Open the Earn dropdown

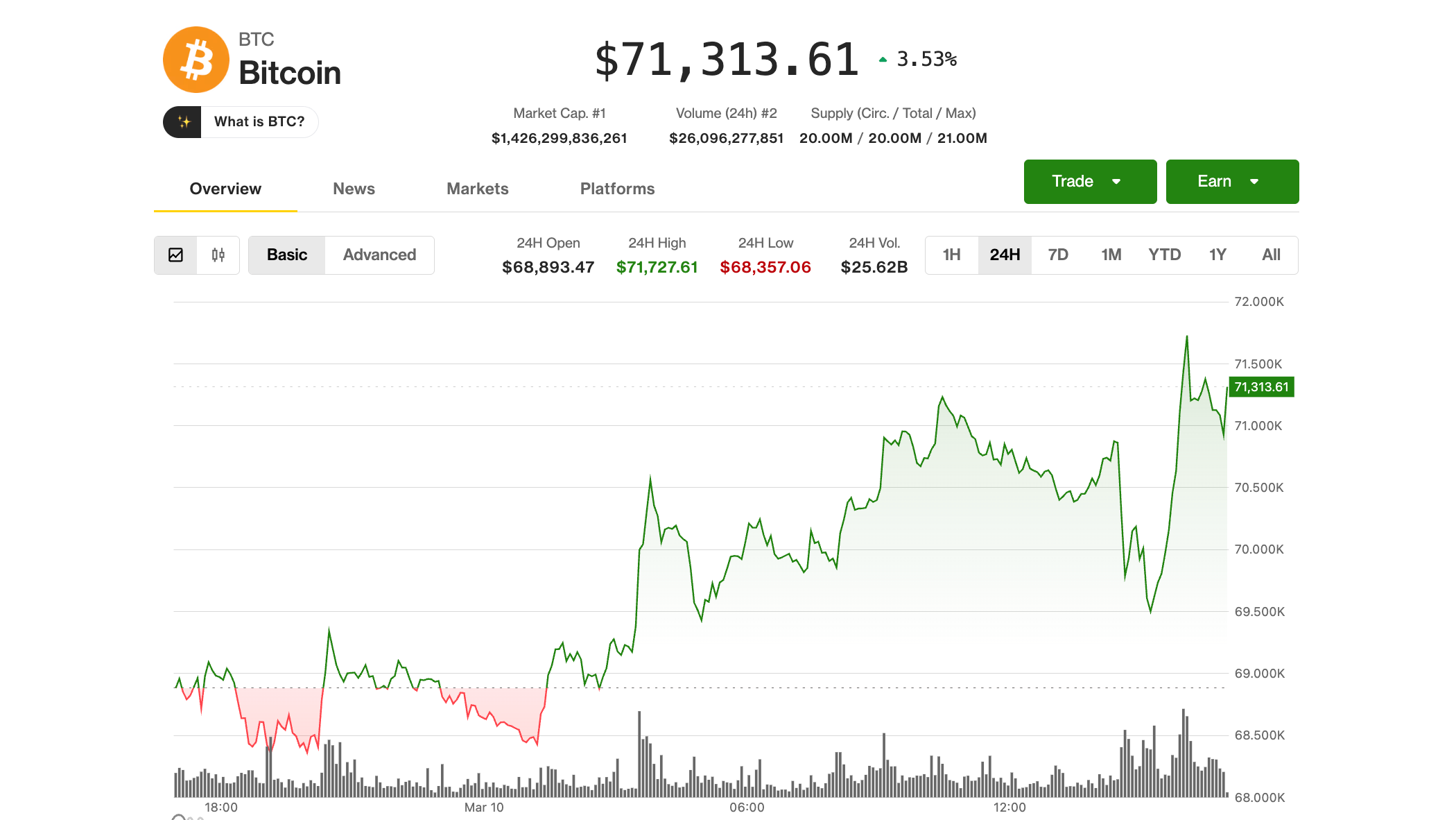(1232, 181)
